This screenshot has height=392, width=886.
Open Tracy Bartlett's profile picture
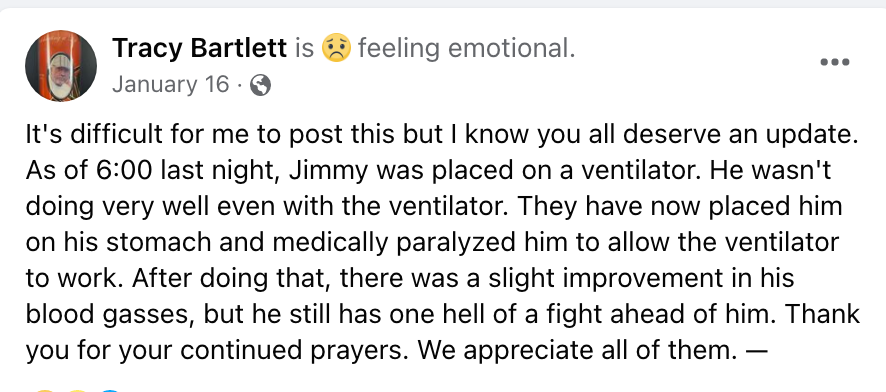point(60,66)
